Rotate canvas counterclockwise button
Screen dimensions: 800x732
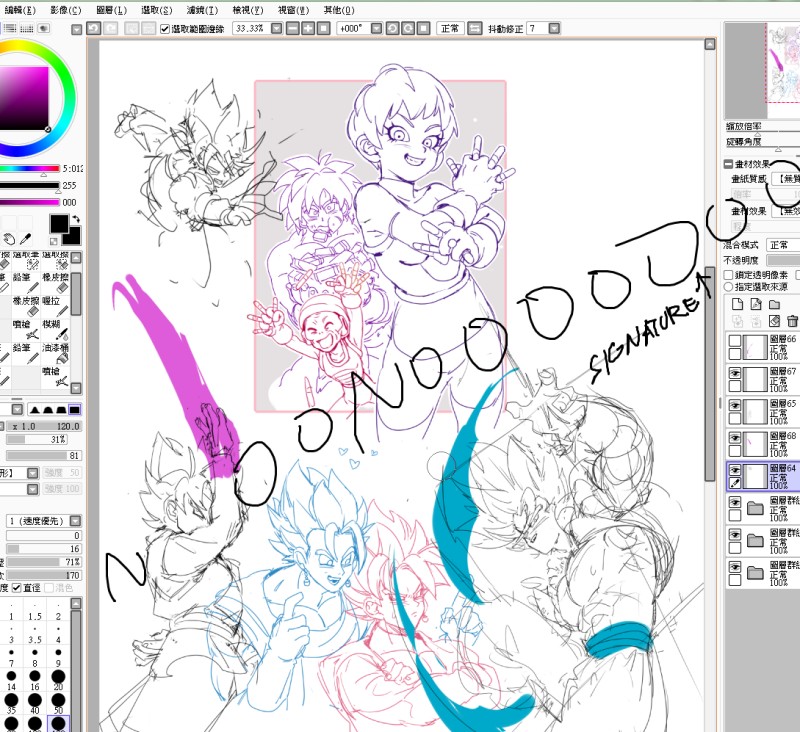pyautogui.click(x=392, y=29)
